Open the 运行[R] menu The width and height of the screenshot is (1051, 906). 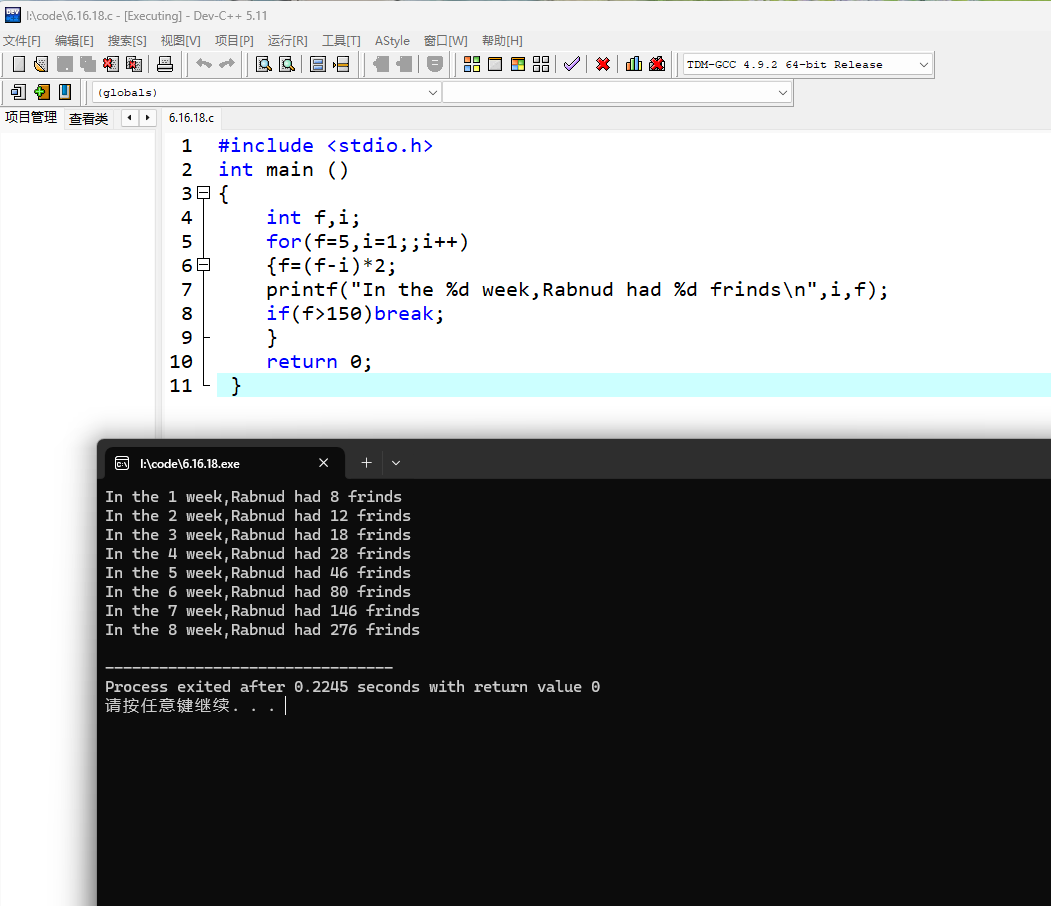point(288,41)
